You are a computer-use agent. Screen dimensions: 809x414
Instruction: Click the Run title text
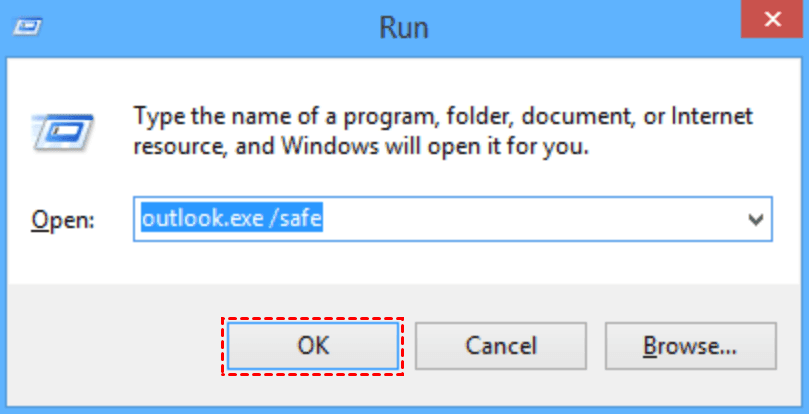click(403, 26)
